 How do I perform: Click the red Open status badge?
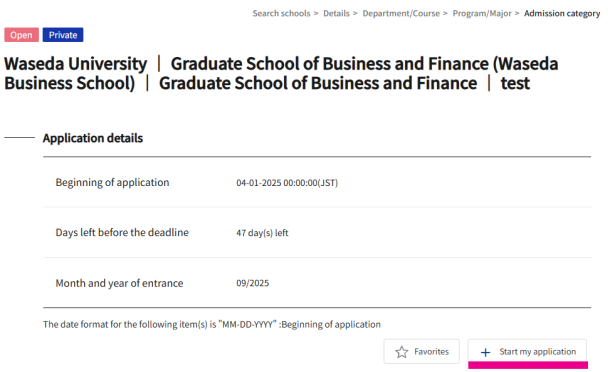[21, 35]
